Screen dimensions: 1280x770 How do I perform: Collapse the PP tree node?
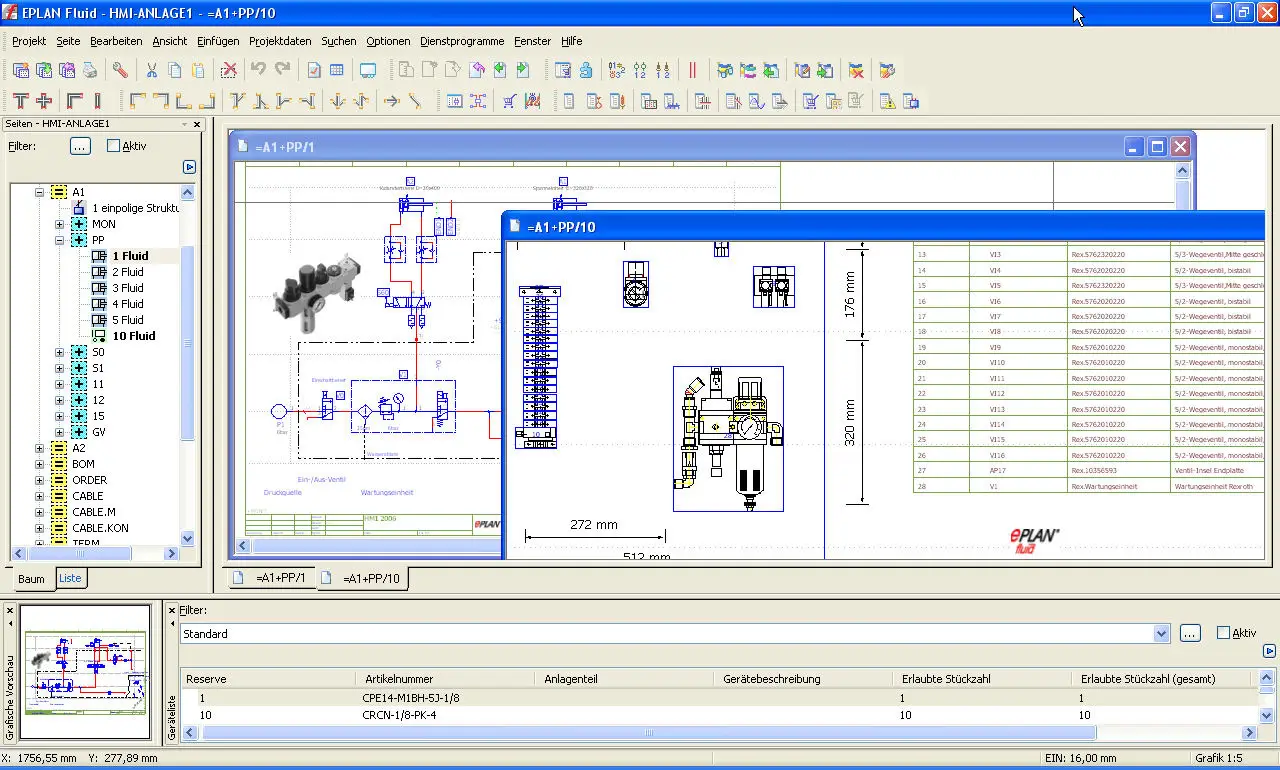point(60,240)
